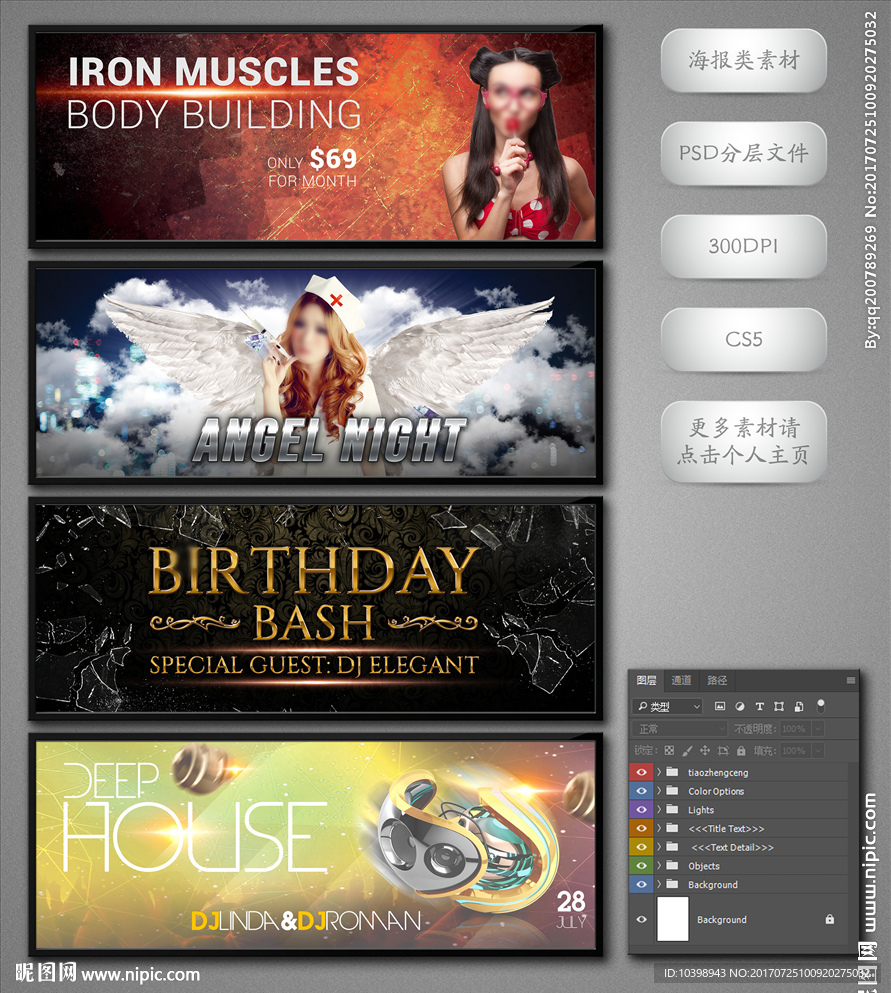Viewport: 891px width, 993px height.
Task: Expand the Color Options group
Action: click(x=659, y=791)
